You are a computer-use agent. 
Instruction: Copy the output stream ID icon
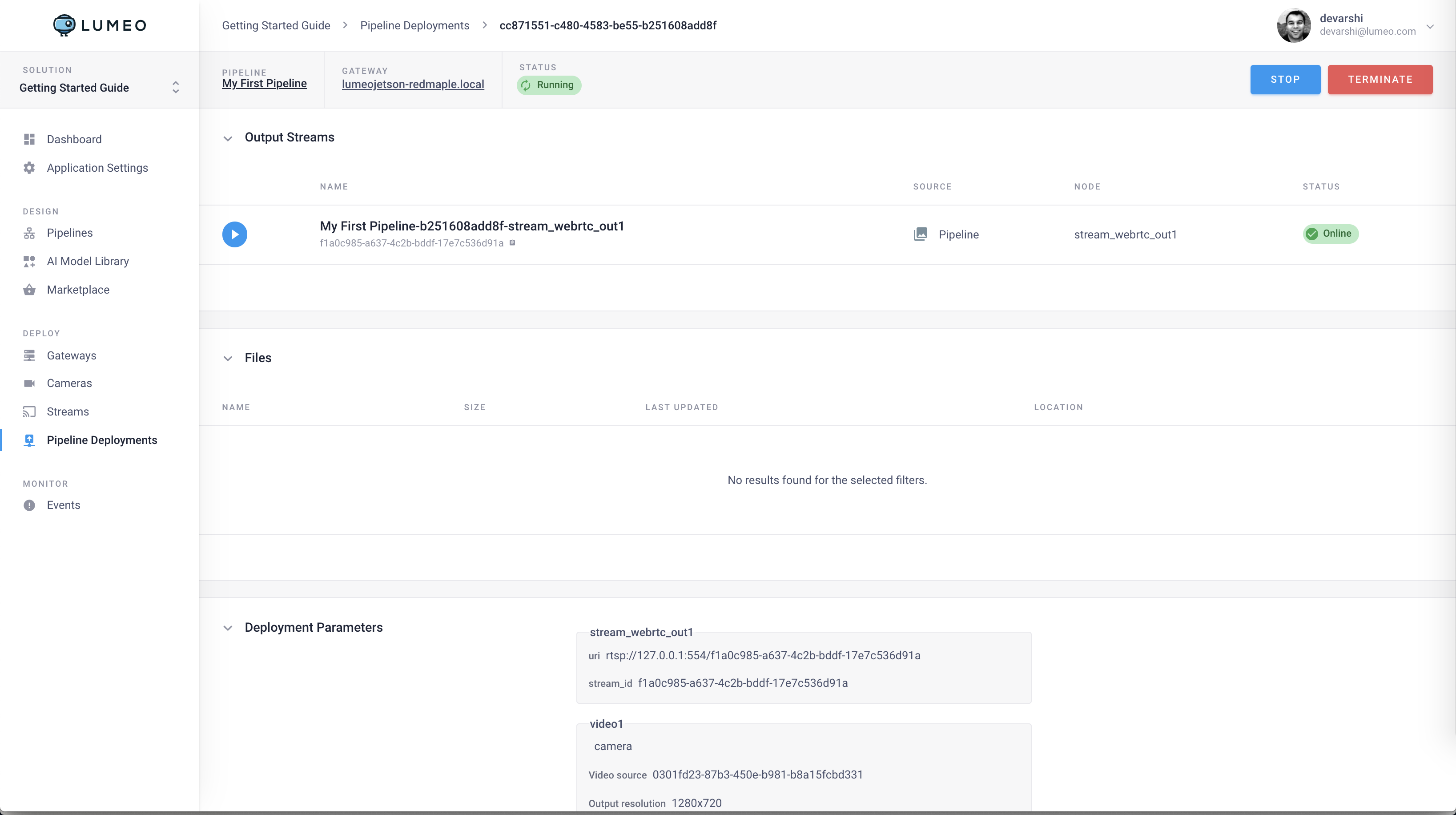coord(512,242)
